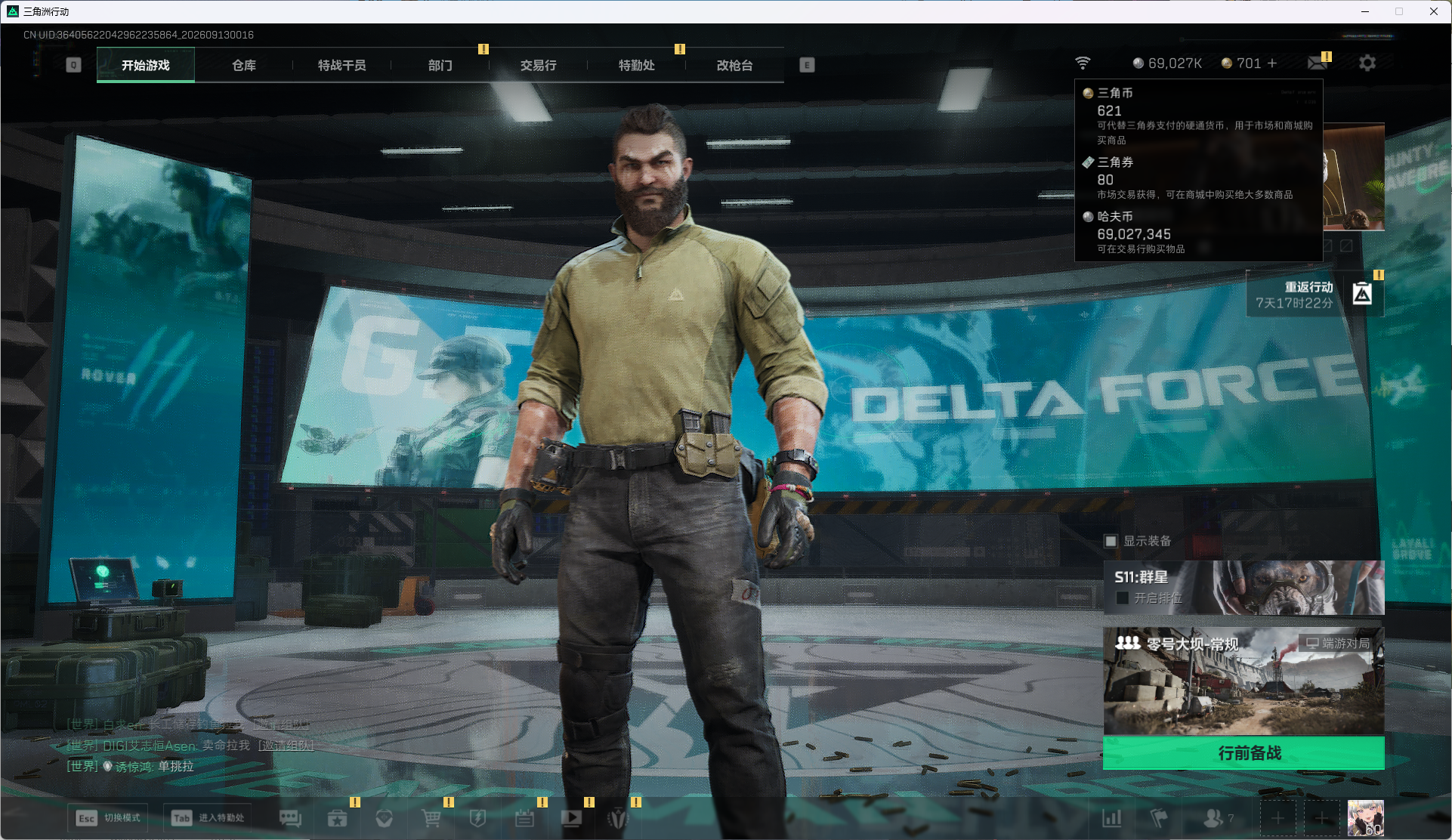The height and width of the screenshot is (840, 1452).
Task: Click the 三角洲行动 window title icon
Action: [x=13, y=11]
